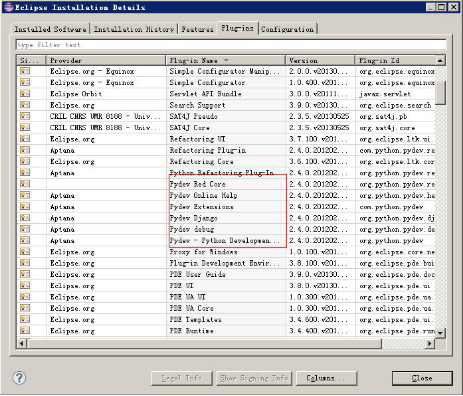Screen dimensions: 463x396
Task: Click the Eclipse logo in title bar
Action: 8,7
